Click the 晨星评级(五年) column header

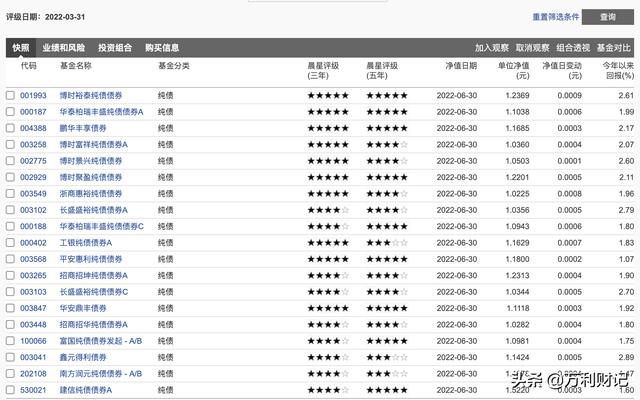tap(382, 71)
